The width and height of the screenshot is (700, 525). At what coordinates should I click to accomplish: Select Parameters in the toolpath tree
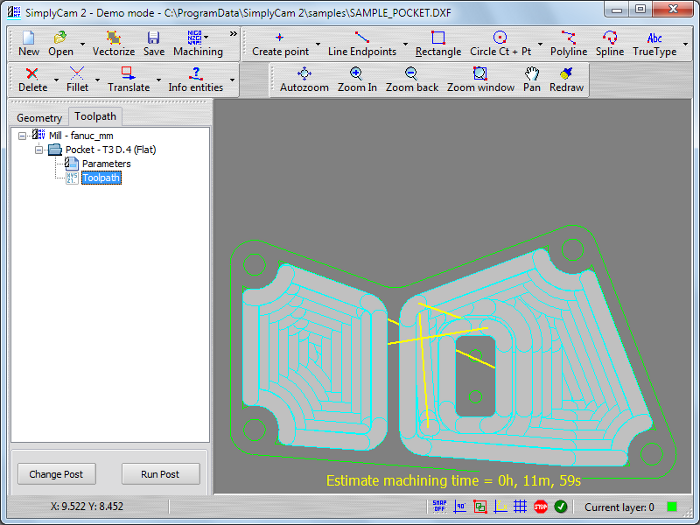pyautogui.click(x=105, y=164)
